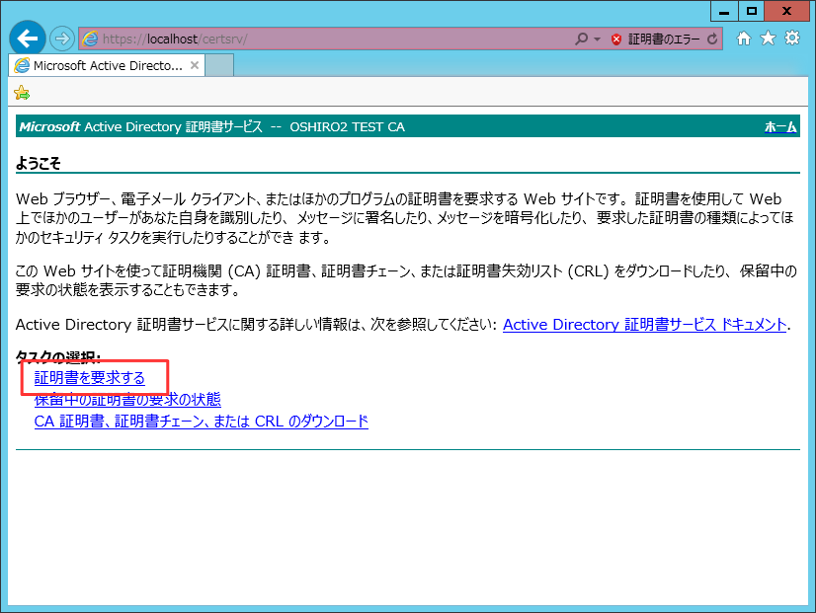Click the ようこそ heading text
Image resolution: width=816 pixels, height=613 pixels.
pos(38,163)
